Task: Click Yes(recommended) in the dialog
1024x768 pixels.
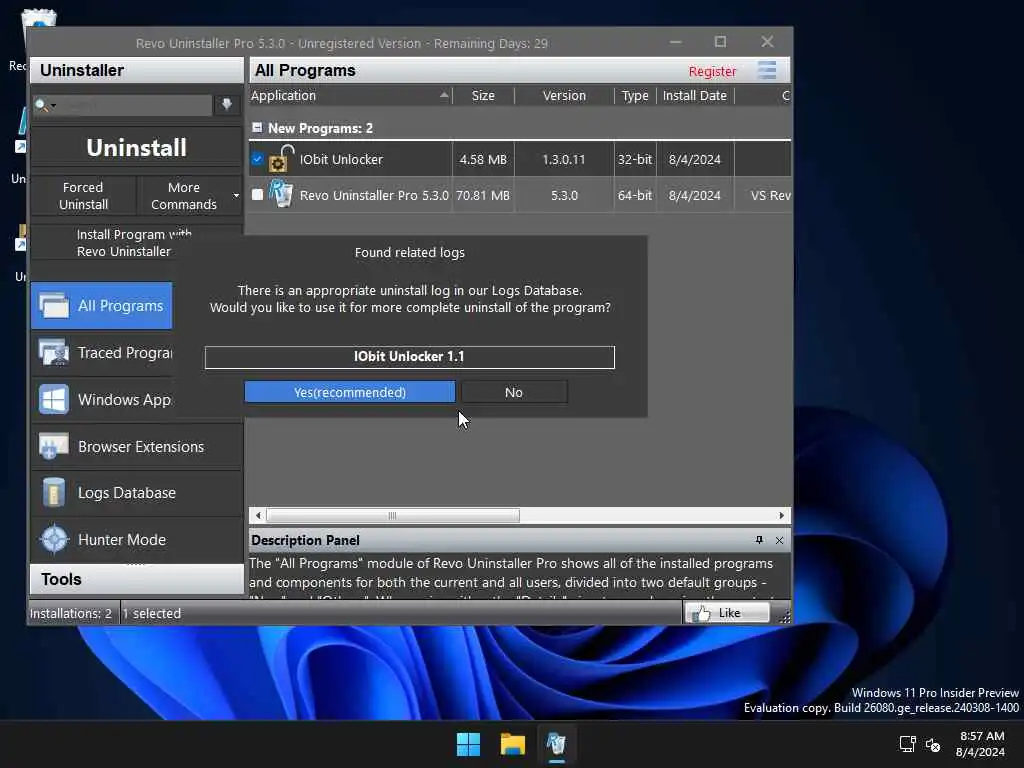Action: (350, 392)
